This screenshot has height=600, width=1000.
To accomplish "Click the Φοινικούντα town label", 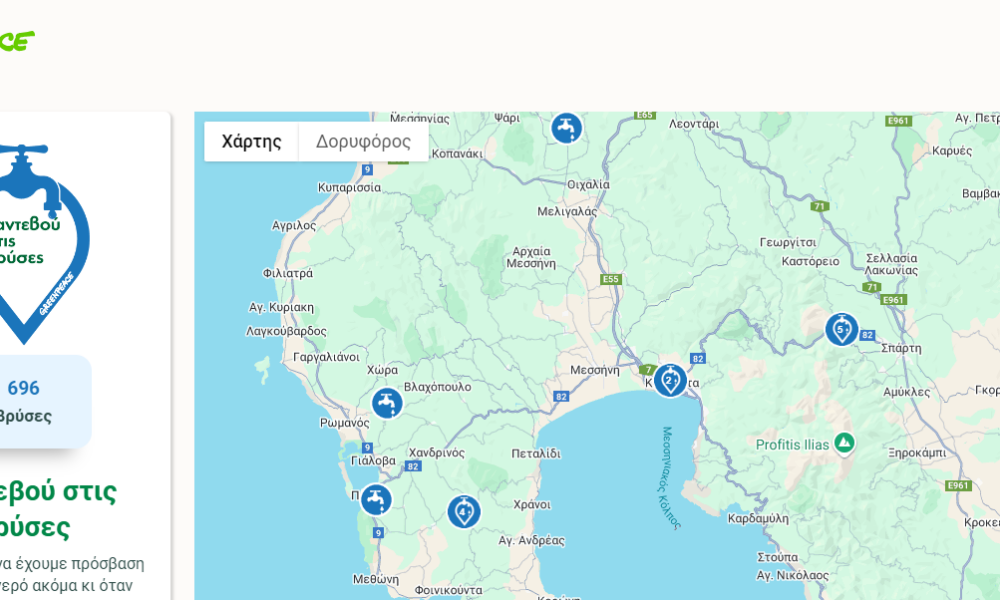I will point(448,590).
